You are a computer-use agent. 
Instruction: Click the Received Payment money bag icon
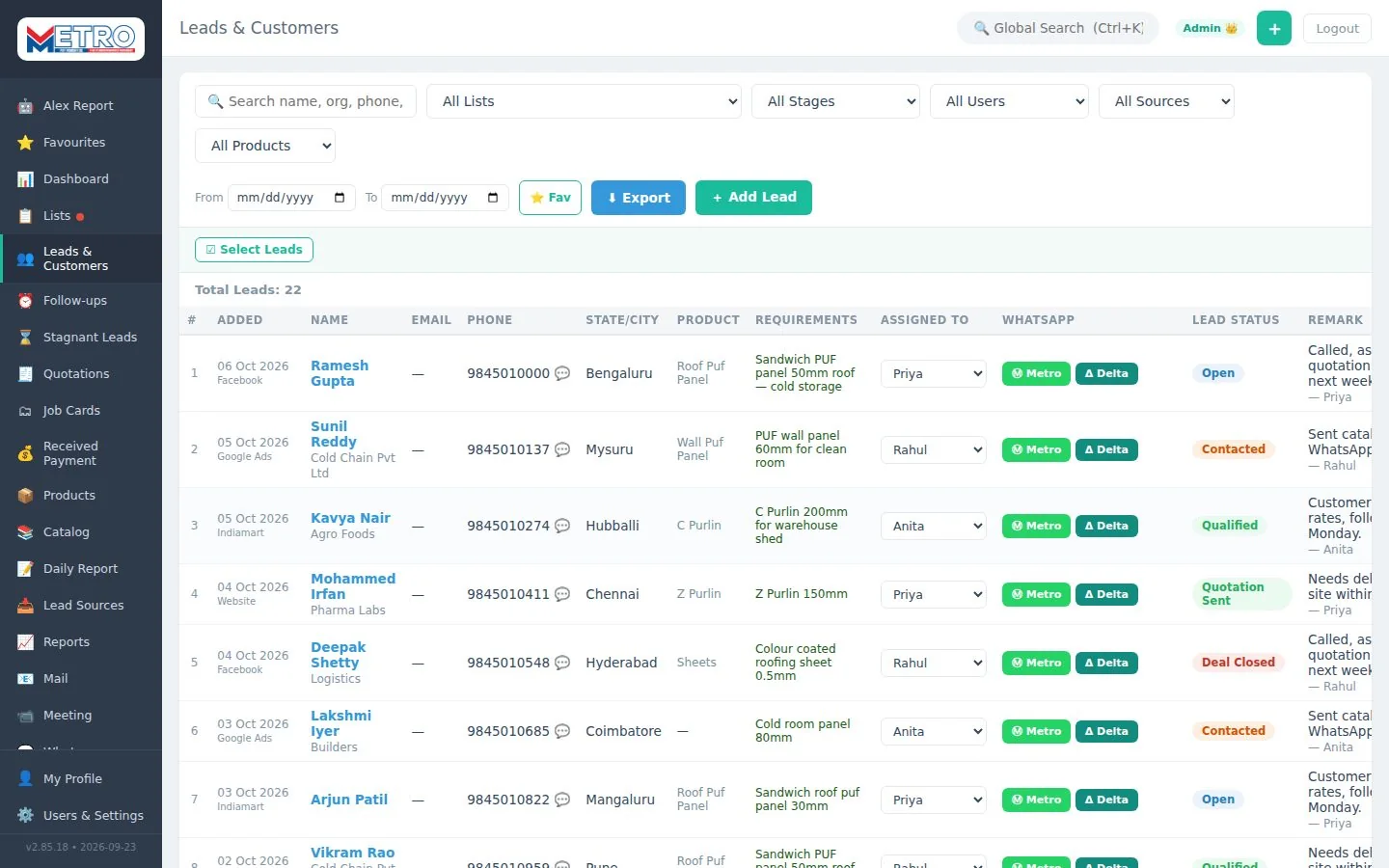point(25,453)
